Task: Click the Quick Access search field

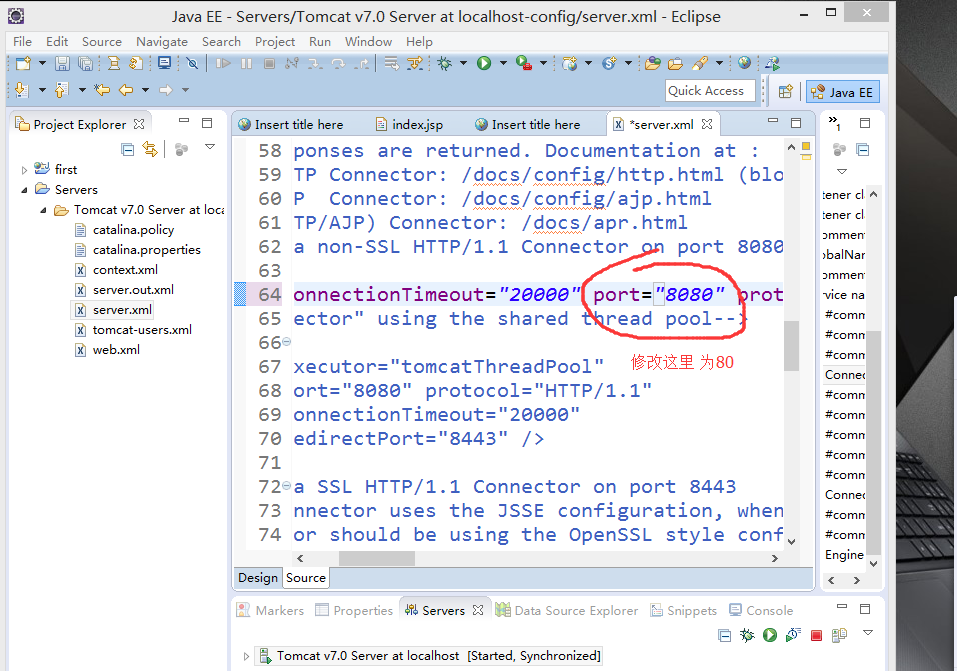Action: (710, 91)
